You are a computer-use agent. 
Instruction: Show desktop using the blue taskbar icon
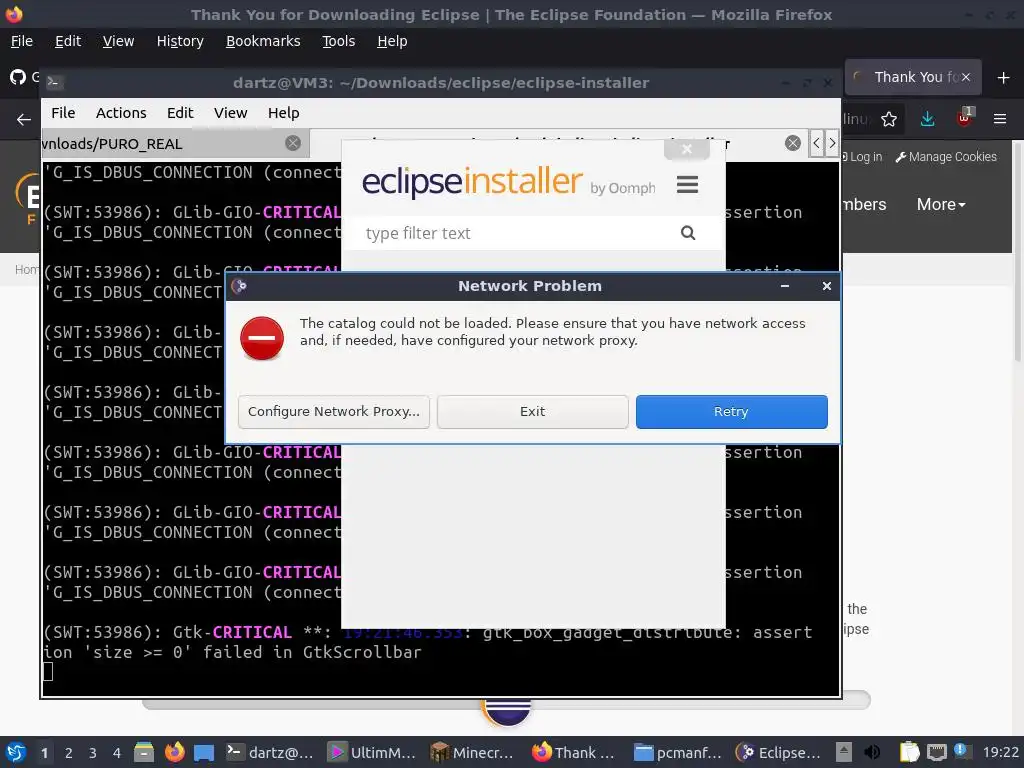click(204, 752)
